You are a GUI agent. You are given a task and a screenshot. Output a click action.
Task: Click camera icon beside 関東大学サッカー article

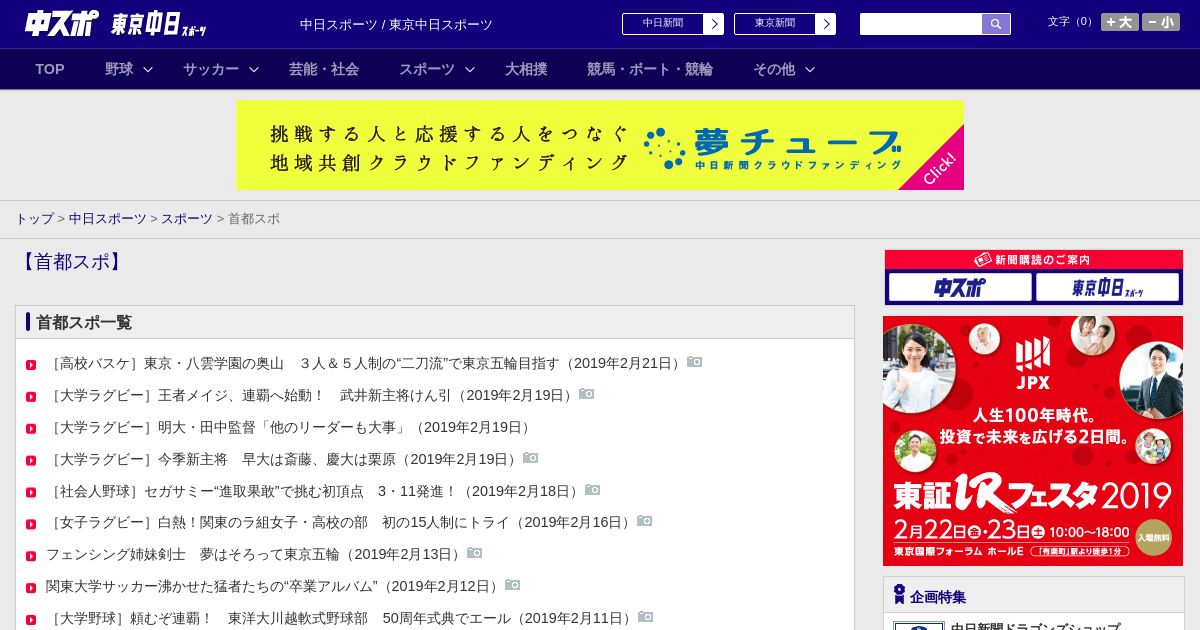point(512,585)
